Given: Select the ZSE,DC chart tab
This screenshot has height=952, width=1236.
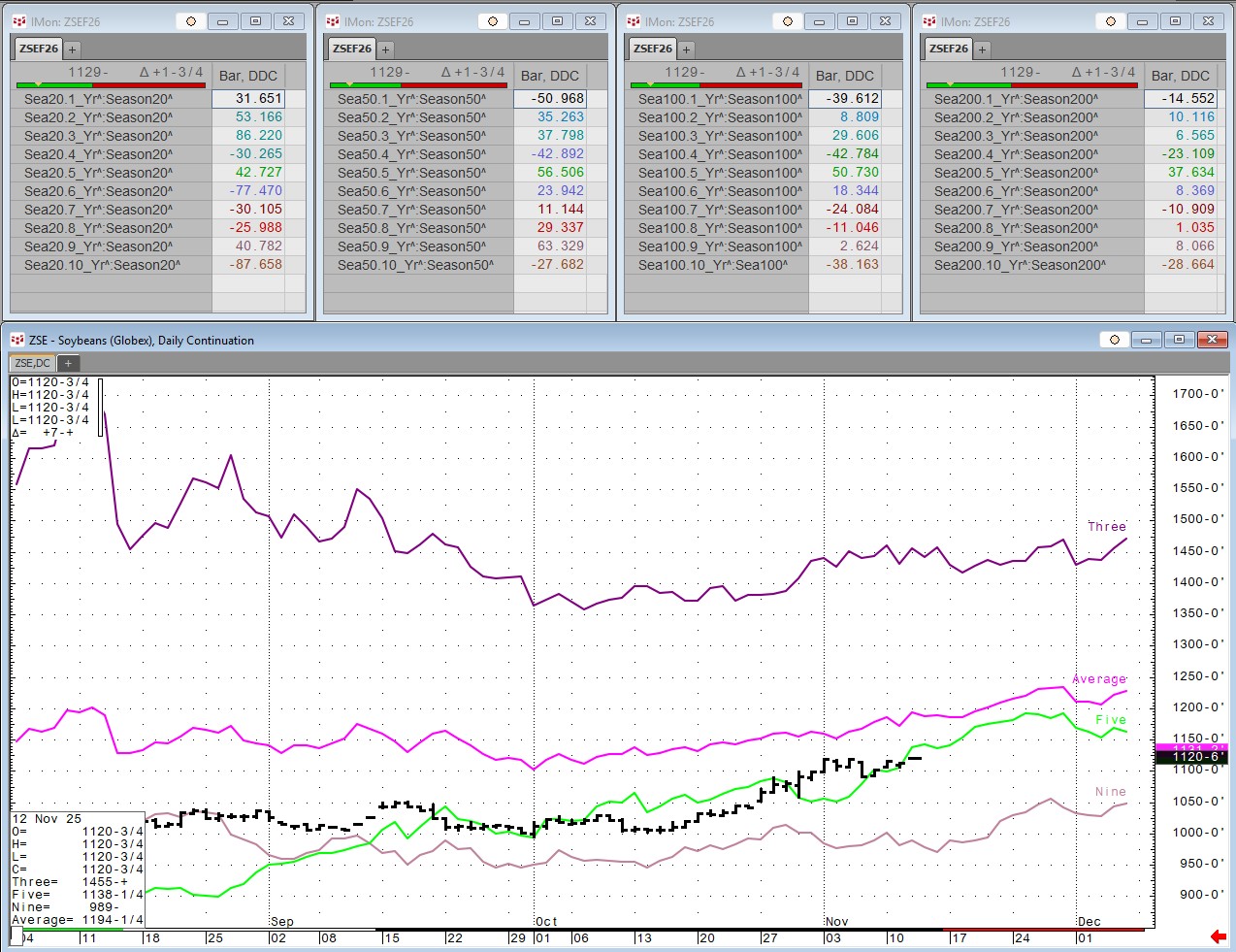Looking at the screenshot, I should tap(32, 363).
